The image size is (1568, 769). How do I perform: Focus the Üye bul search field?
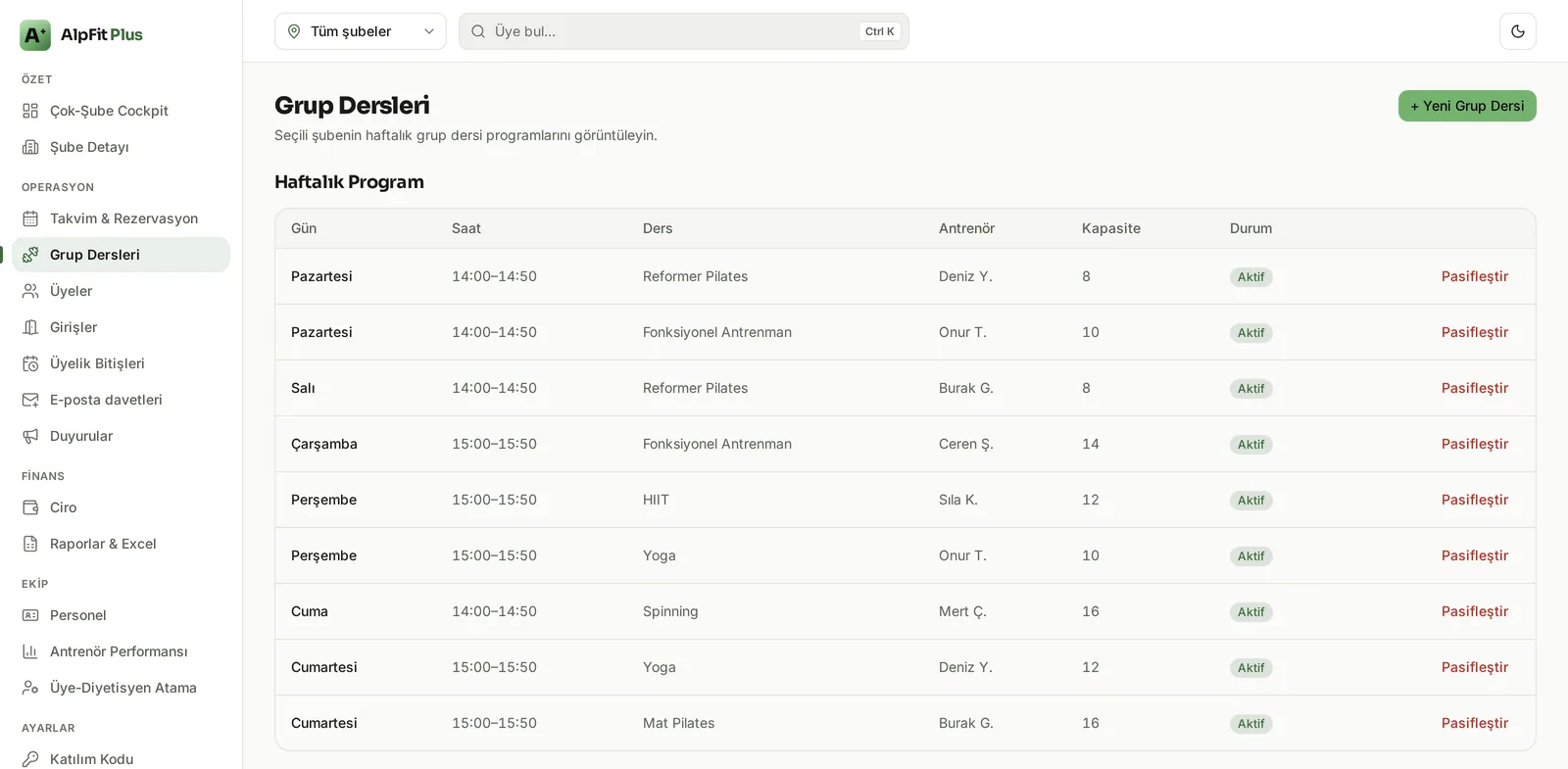(x=684, y=31)
